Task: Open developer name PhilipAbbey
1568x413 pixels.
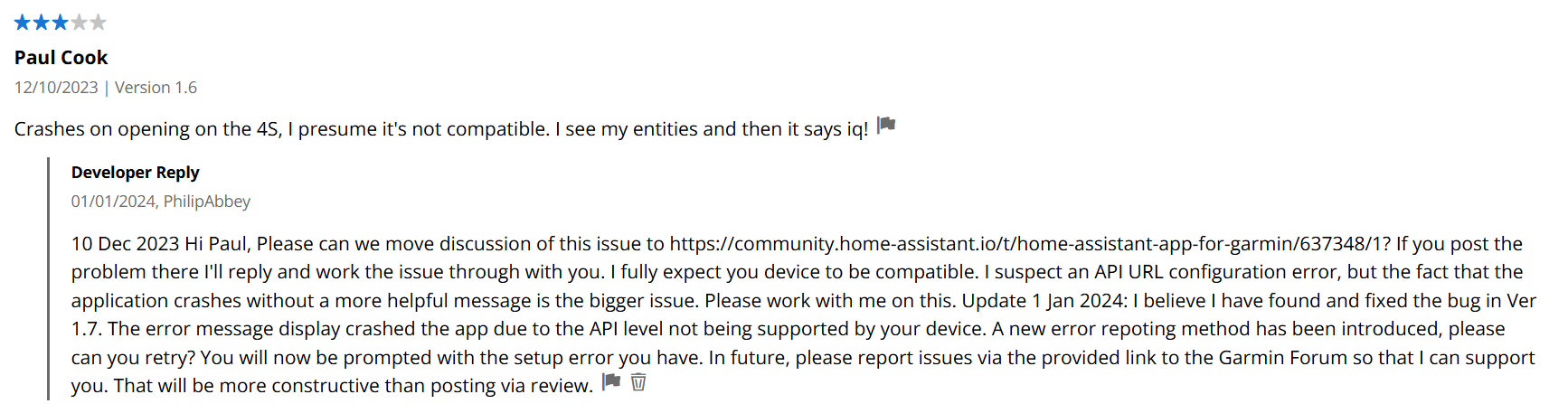Action: [207, 202]
